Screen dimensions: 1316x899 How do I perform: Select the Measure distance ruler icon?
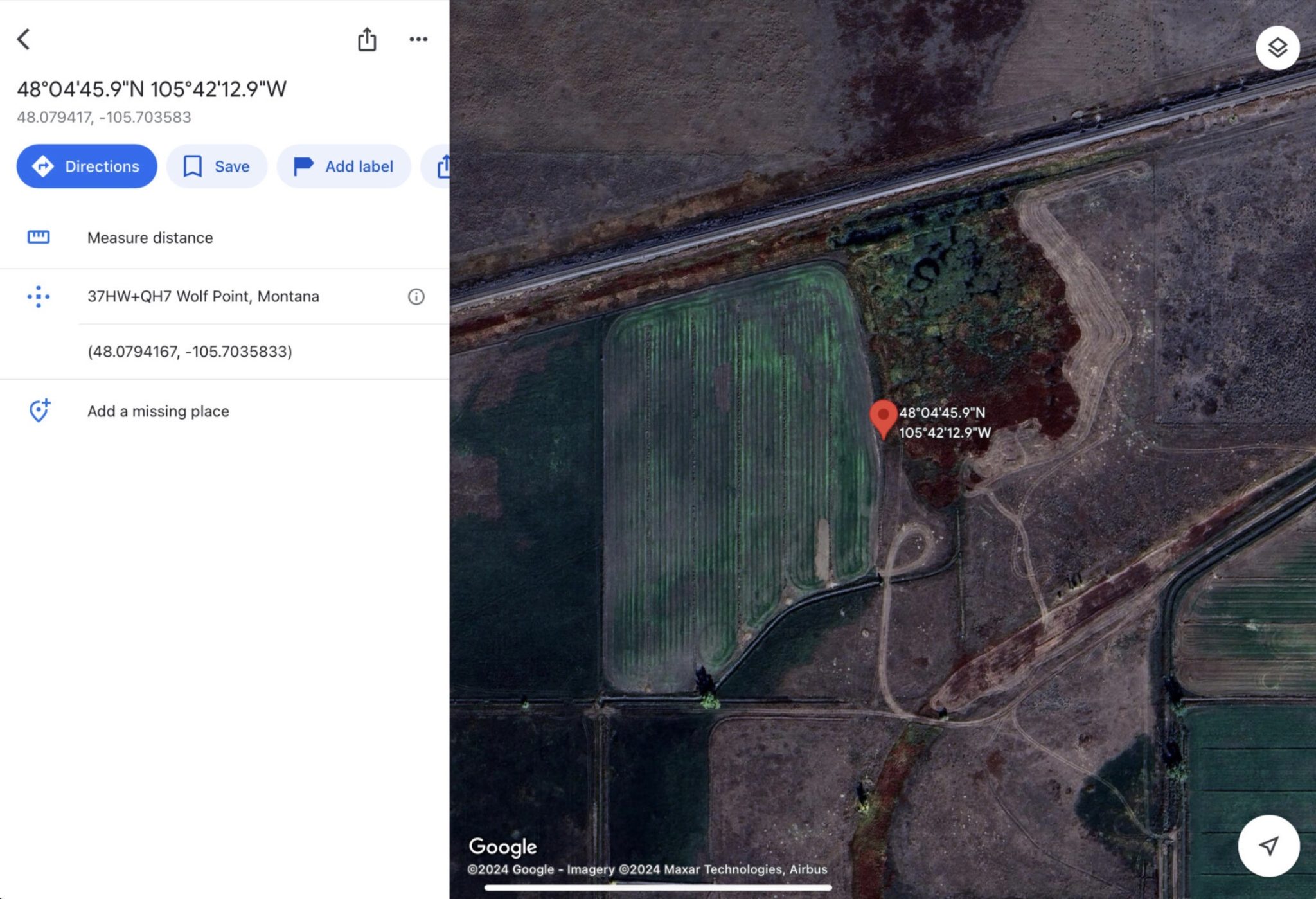point(39,237)
